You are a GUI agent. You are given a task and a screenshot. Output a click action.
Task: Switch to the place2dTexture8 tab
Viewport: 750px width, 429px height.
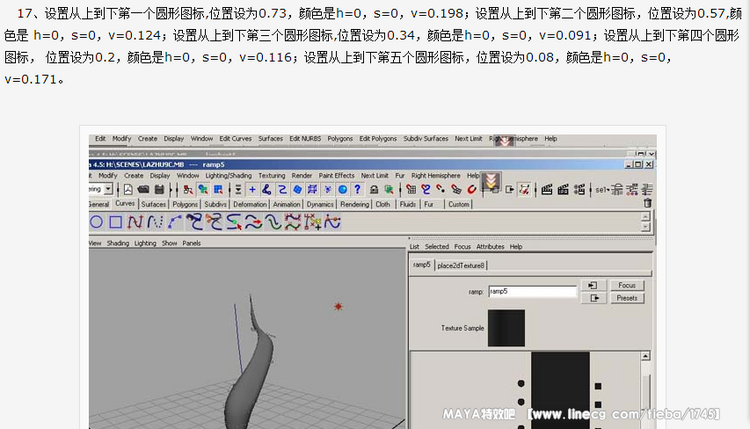point(461,265)
